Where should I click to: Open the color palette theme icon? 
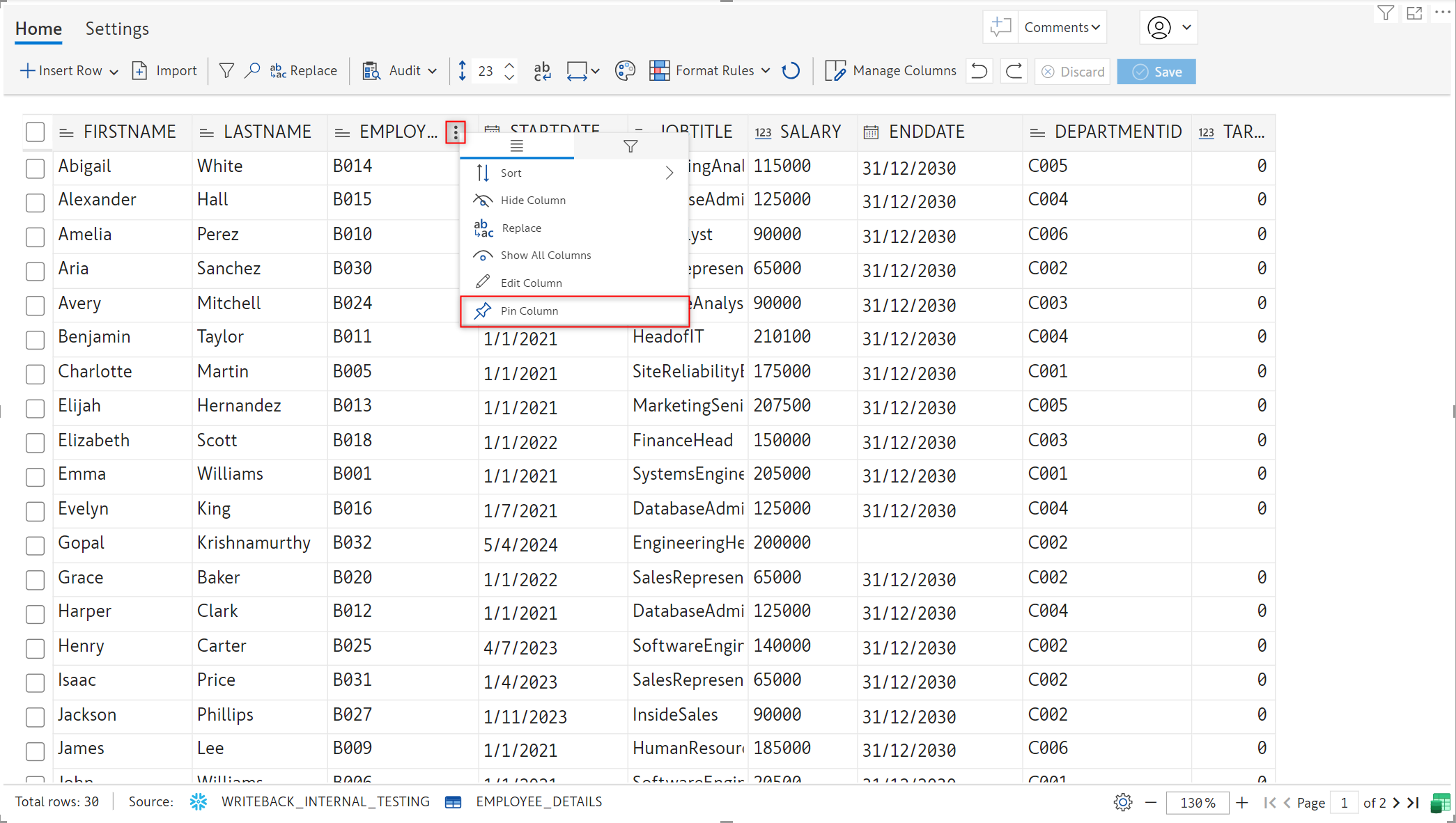tap(625, 71)
